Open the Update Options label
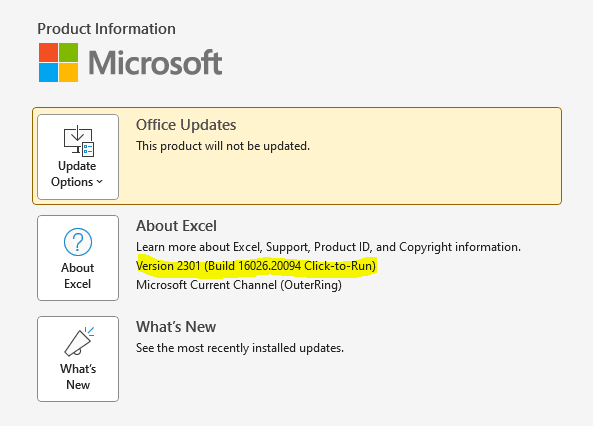 (x=77, y=174)
